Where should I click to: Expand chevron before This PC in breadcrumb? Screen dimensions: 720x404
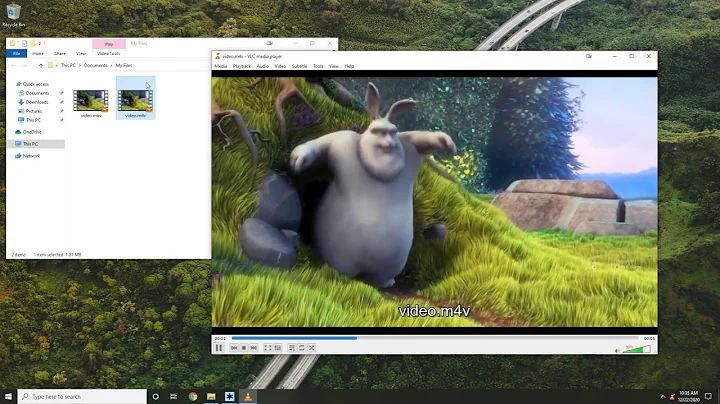[57, 66]
